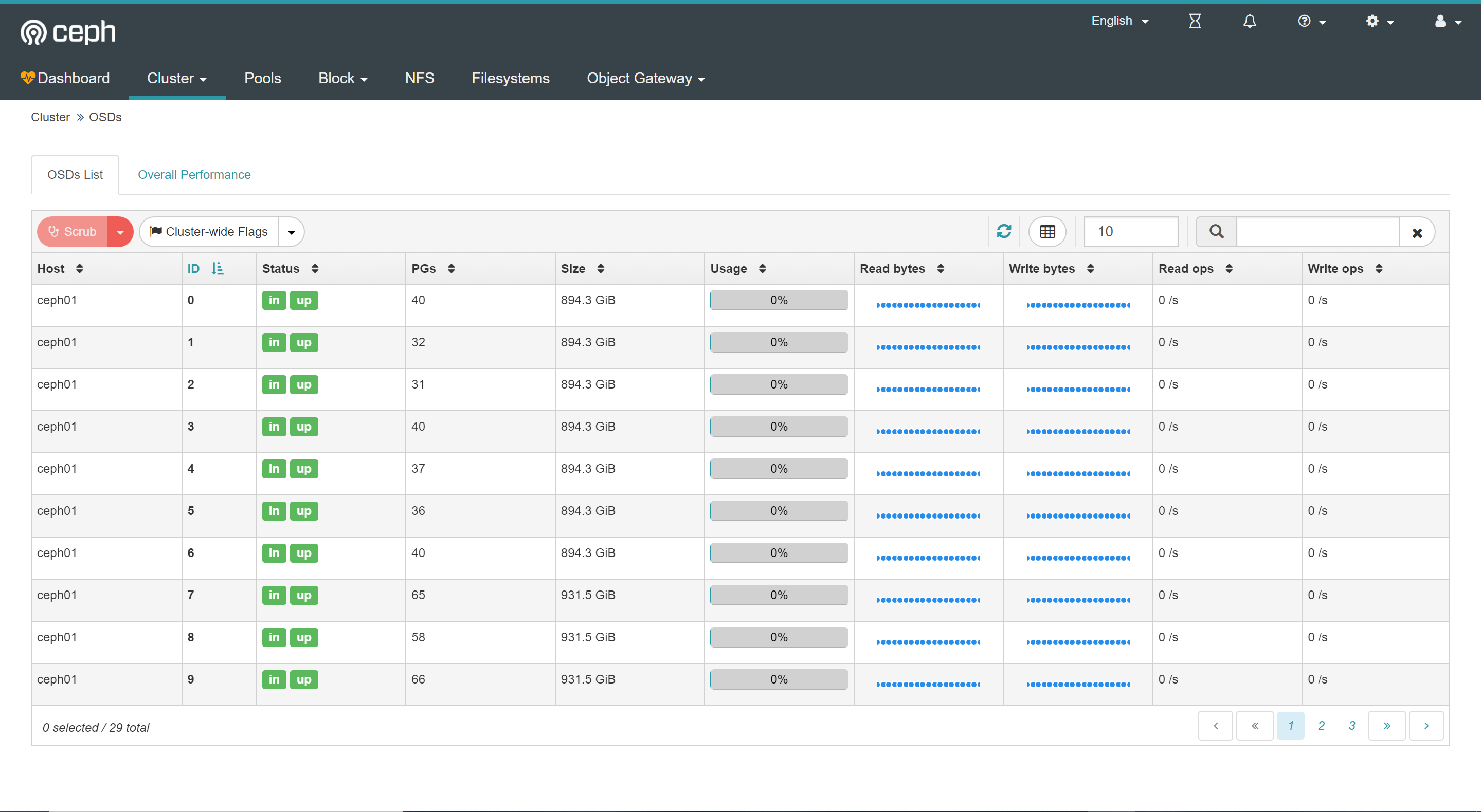1481x812 pixels.
Task: Toggle table columns grid icon
Action: 1047,232
